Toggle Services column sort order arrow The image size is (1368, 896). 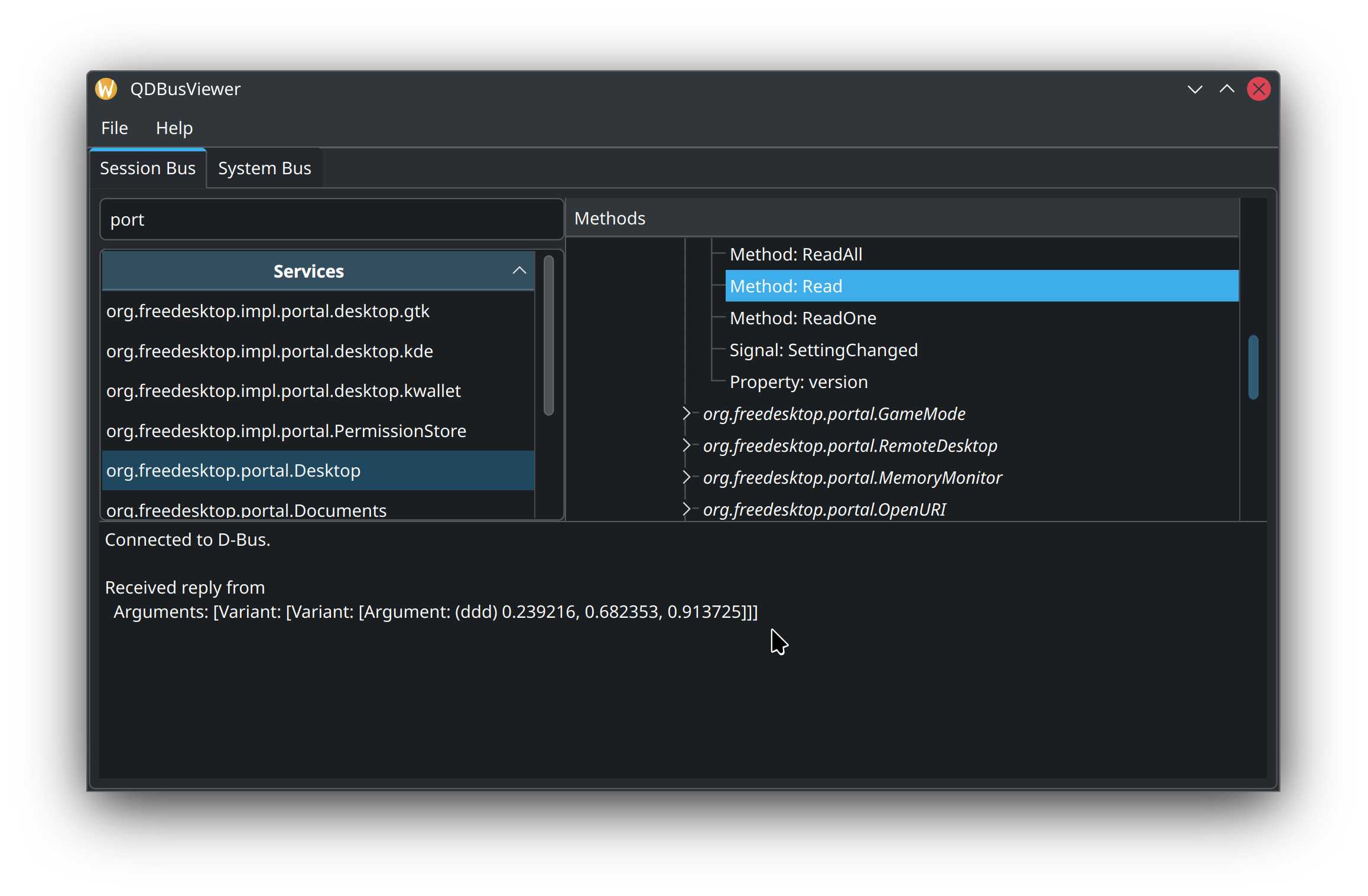519,271
